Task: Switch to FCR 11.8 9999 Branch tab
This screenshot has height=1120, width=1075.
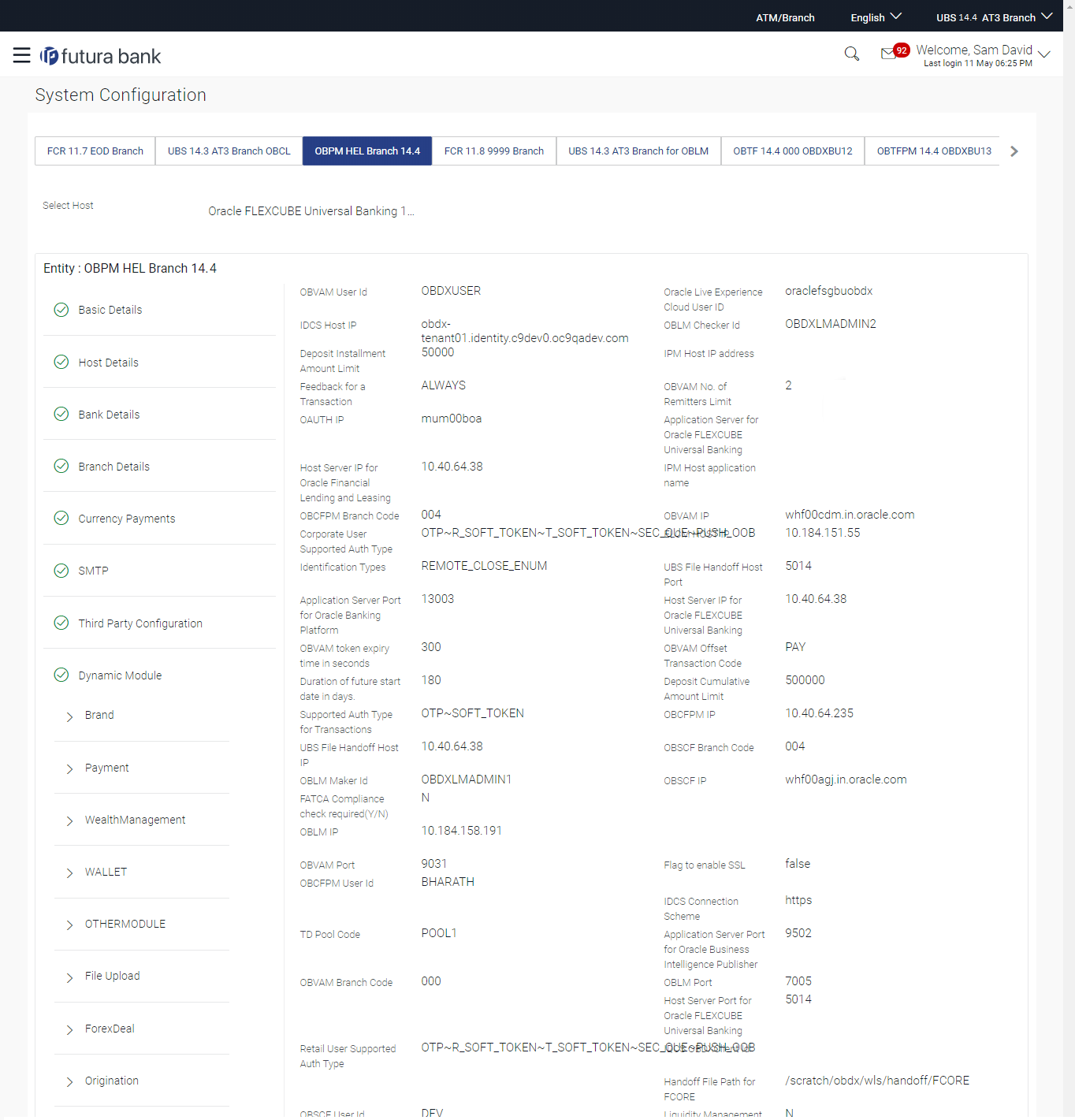Action: tap(494, 151)
